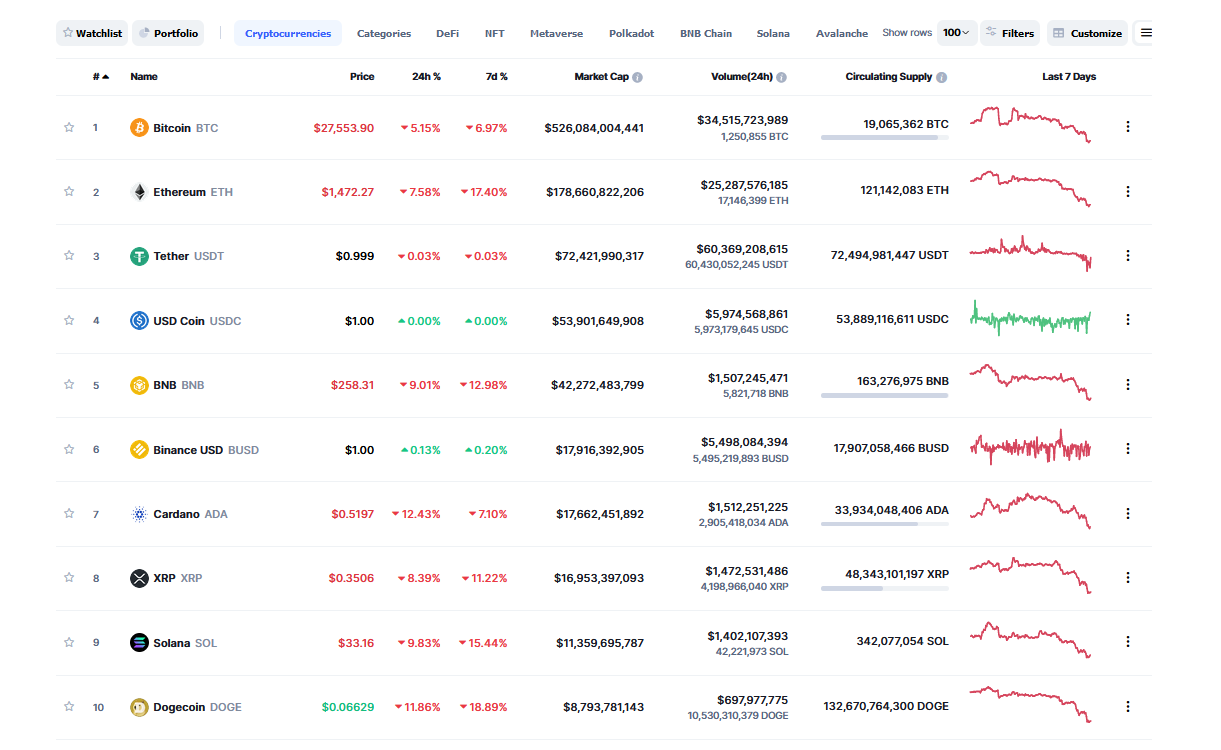
Task: Open the Portfolio button
Action: click(x=168, y=33)
